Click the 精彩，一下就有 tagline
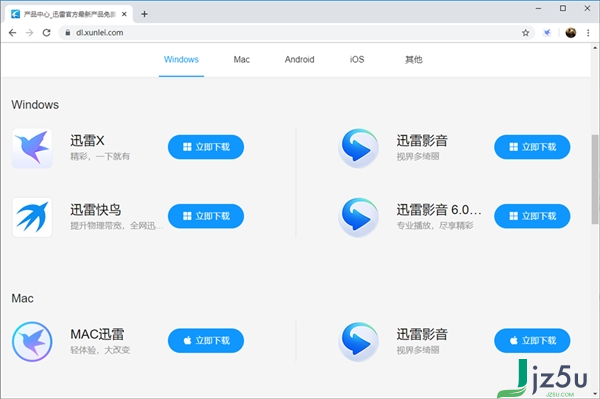 point(100,156)
